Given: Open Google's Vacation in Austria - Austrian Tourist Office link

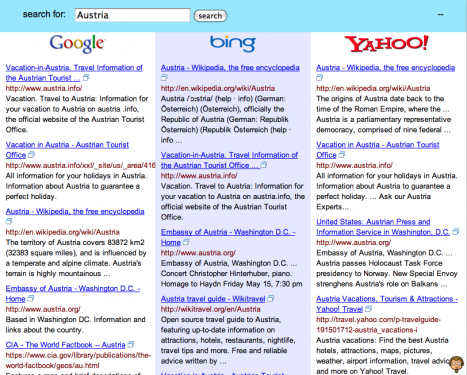Looking at the screenshot, I should click(67, 150).
